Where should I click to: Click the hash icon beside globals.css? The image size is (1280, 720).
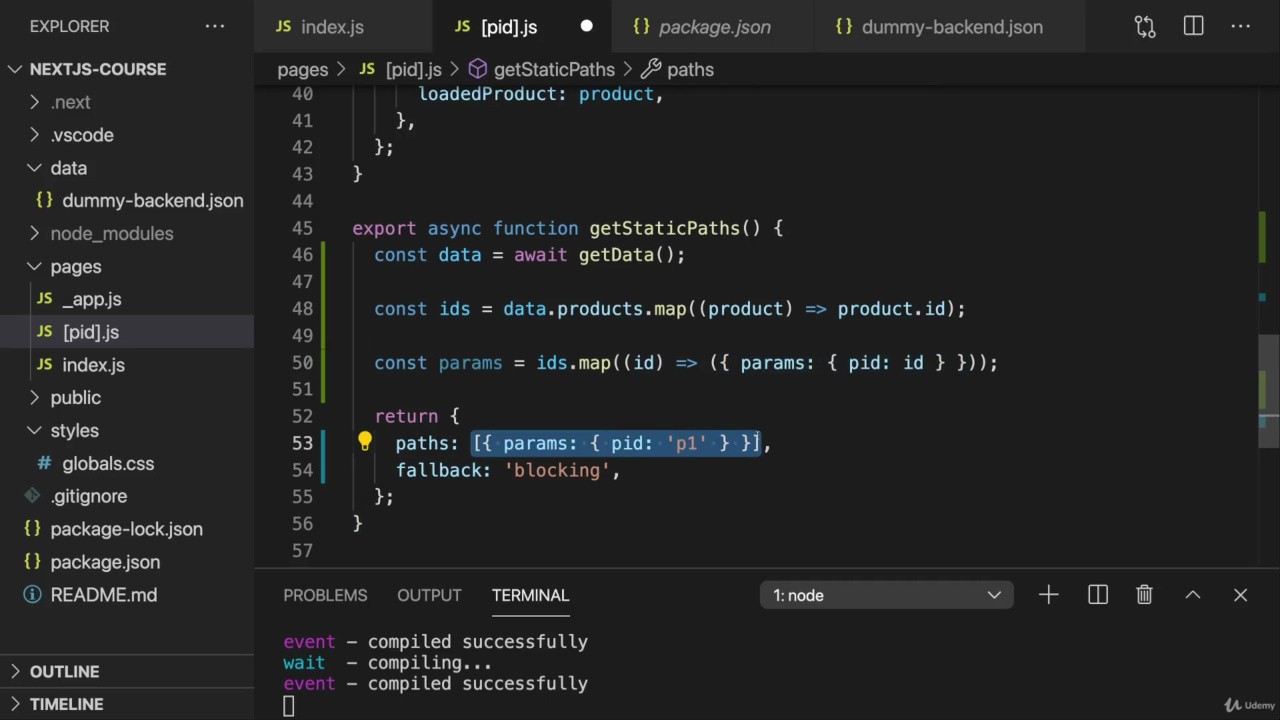tap(44, 464)
